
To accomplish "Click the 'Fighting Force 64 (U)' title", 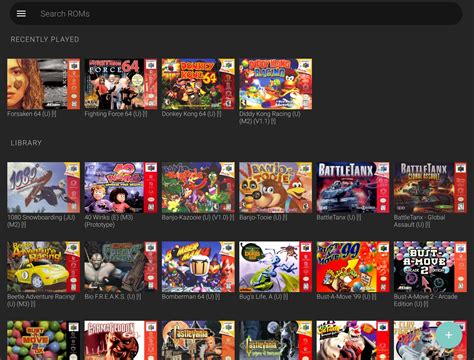I will (x=116, y=114).
